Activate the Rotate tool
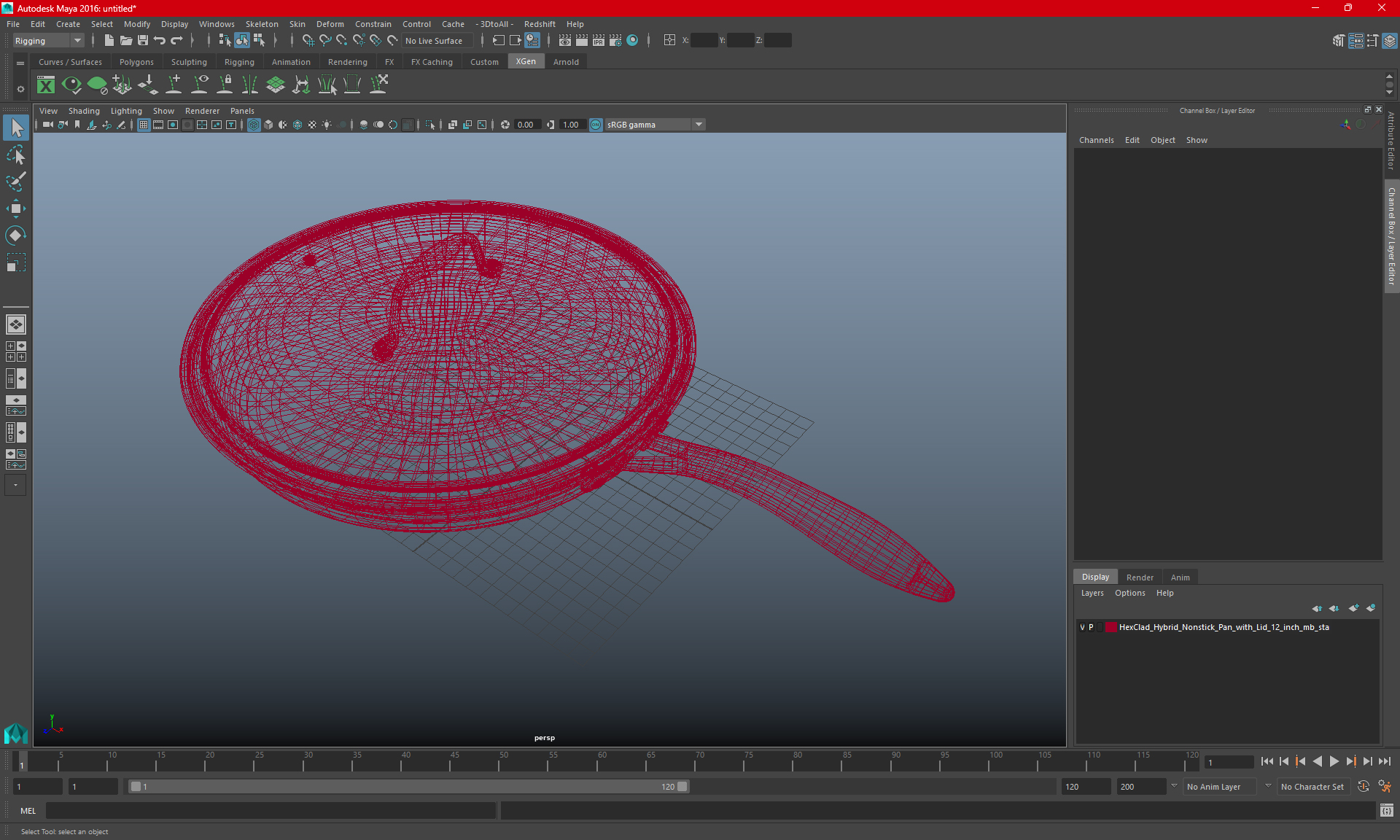The height and width of the screenshot is (840, 1400). 16,235
